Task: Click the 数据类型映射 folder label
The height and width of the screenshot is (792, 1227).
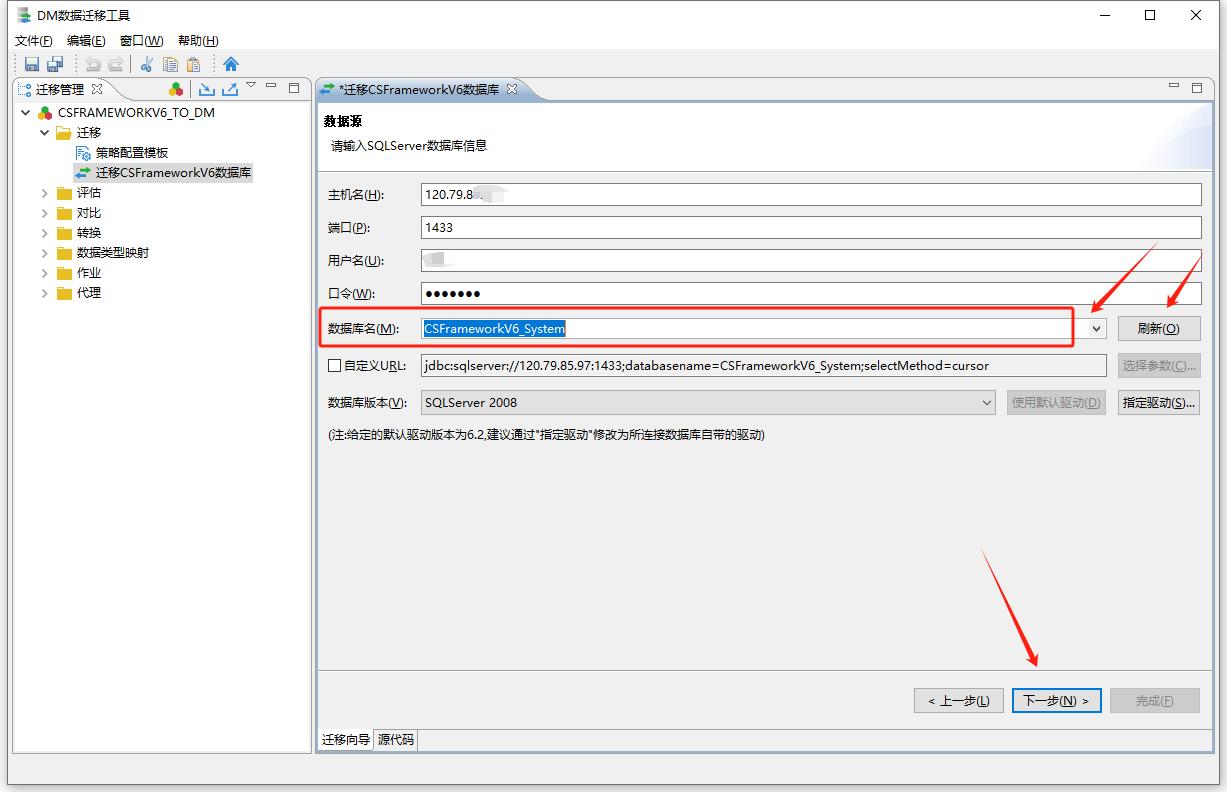Action: point(113,253)
